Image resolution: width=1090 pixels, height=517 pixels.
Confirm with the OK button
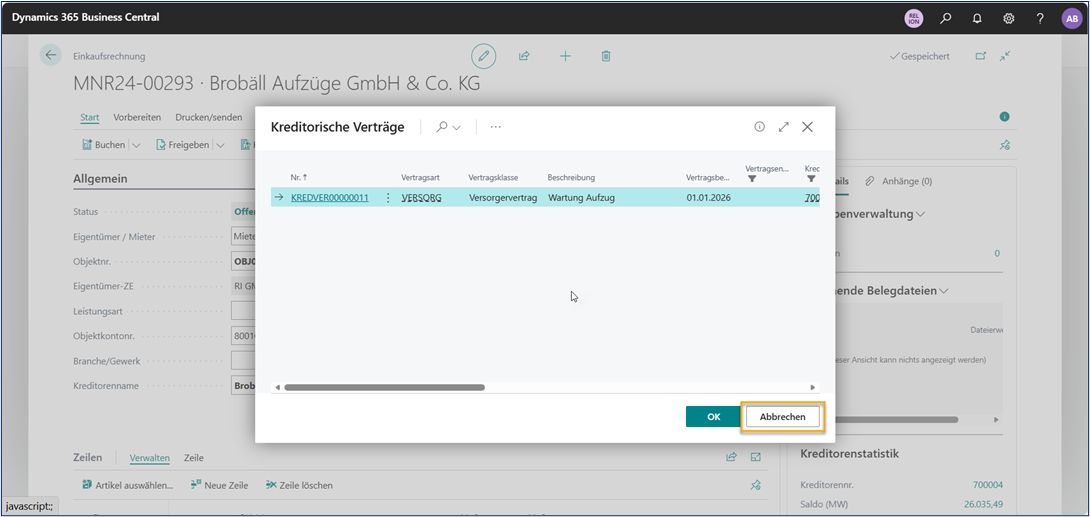pyautogui.click(x=713, y=417)
